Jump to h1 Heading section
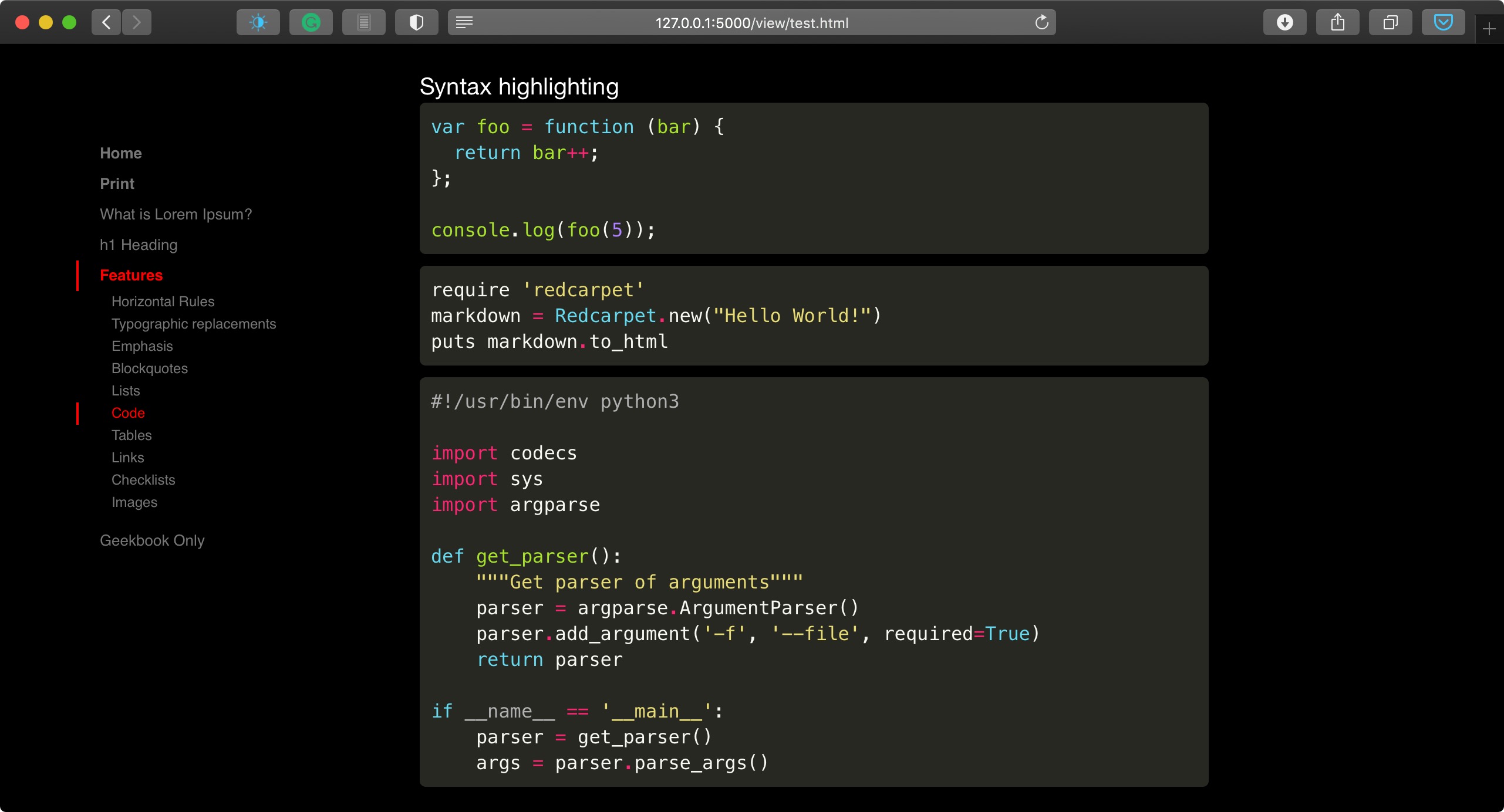The width and height of the screenshot is (1504, 812). (139, 245)
